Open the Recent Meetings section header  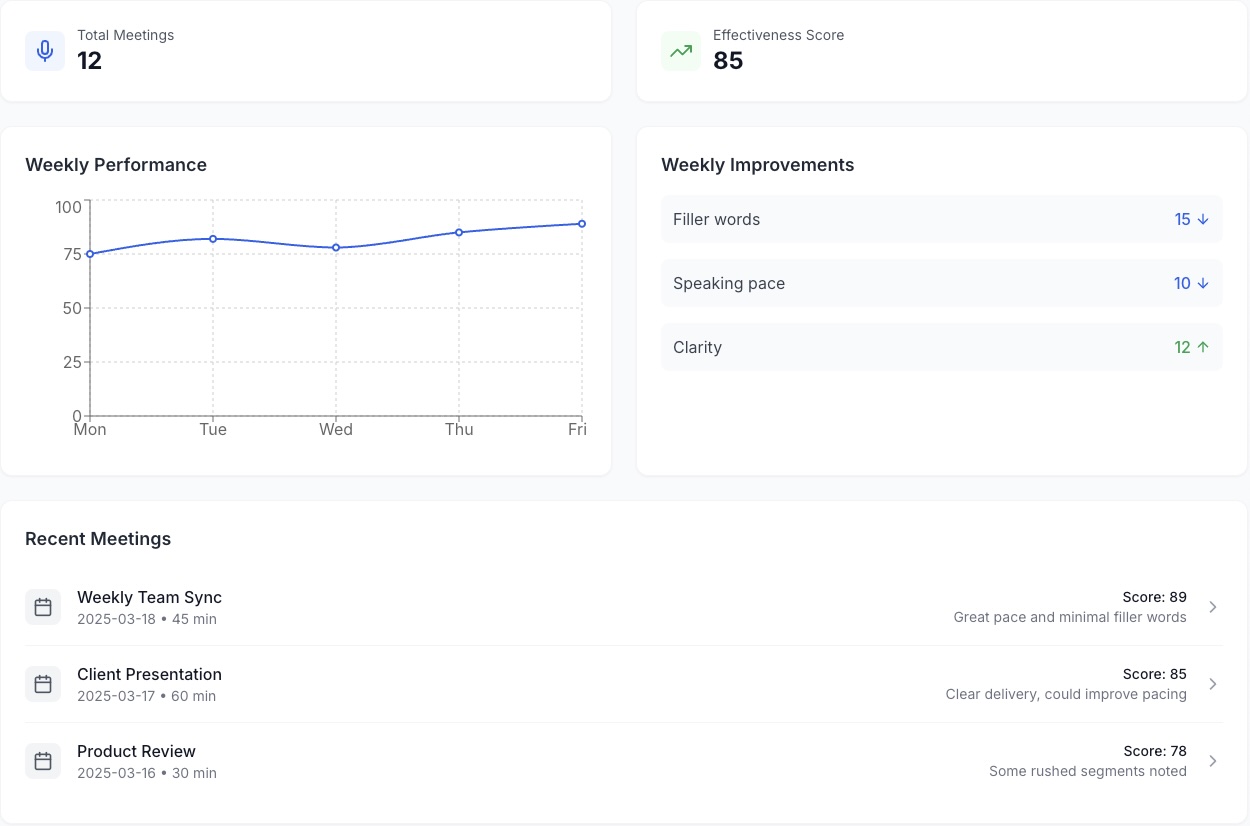(98, 539)
